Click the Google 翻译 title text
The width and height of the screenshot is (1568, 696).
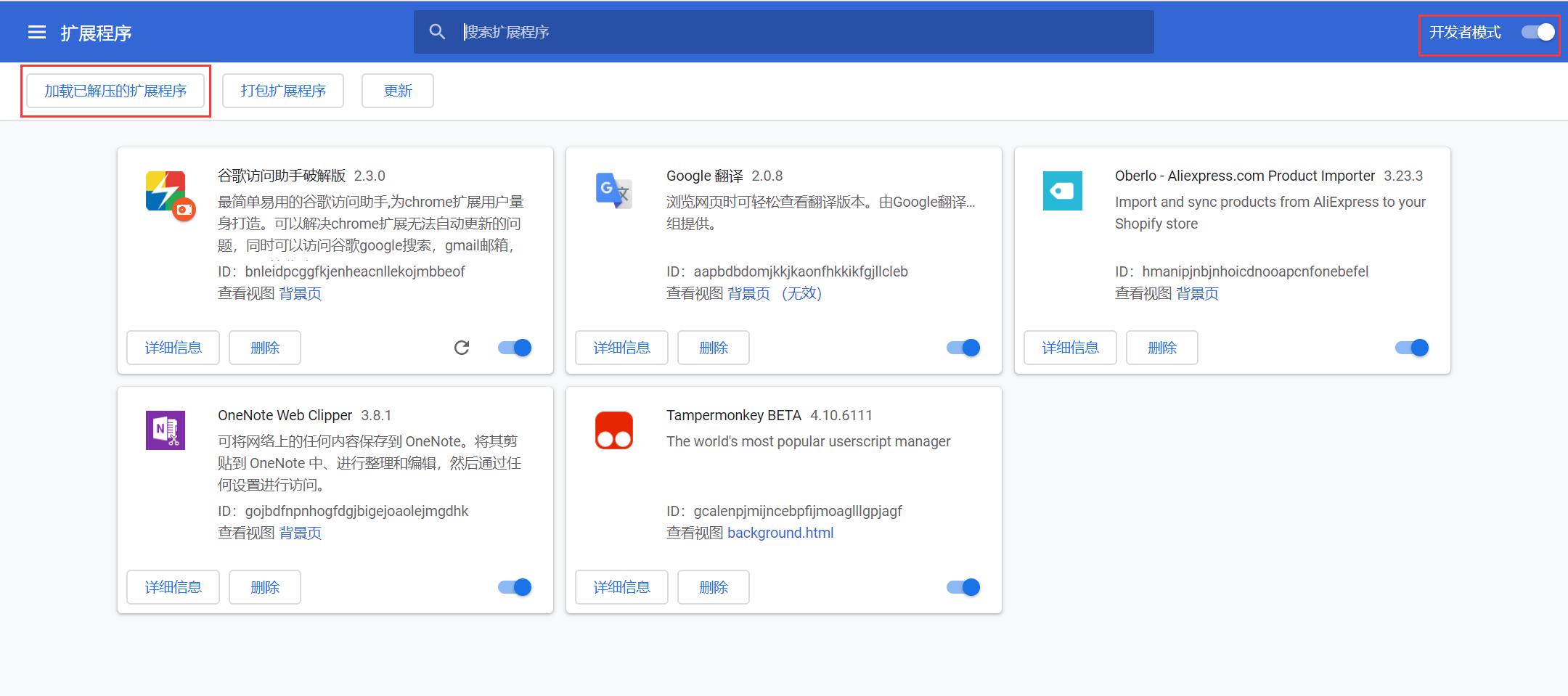[705, 176]
